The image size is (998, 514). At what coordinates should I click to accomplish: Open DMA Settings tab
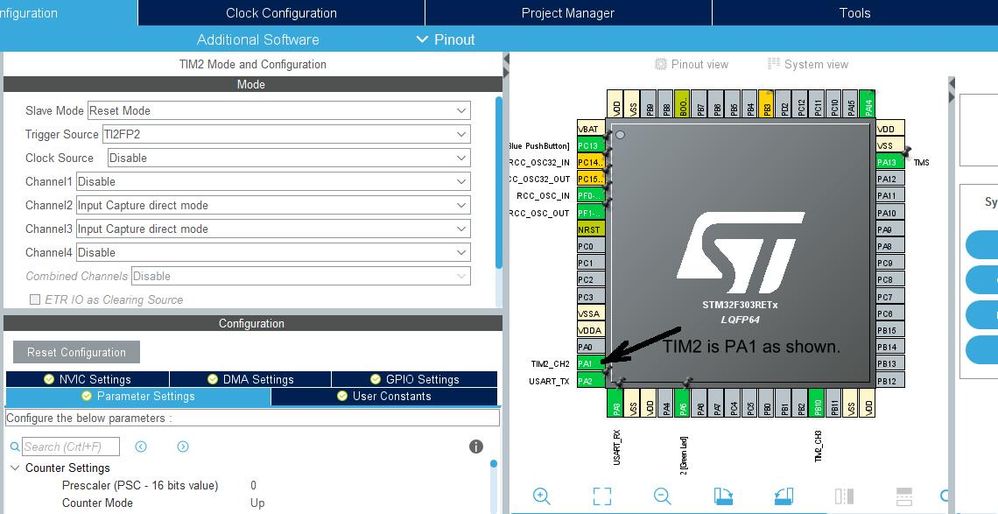tap(251, 379)
